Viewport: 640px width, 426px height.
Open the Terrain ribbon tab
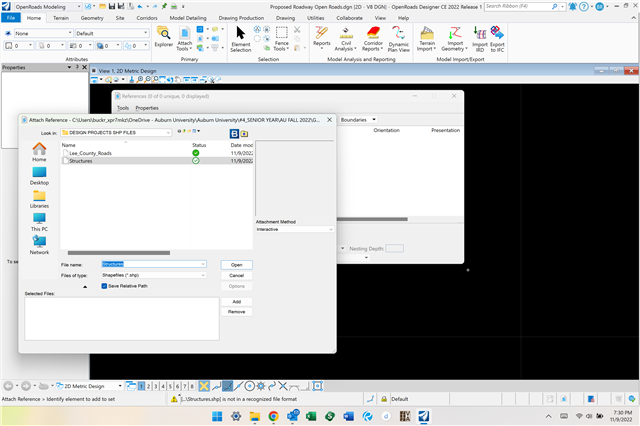tap(60, 18)
